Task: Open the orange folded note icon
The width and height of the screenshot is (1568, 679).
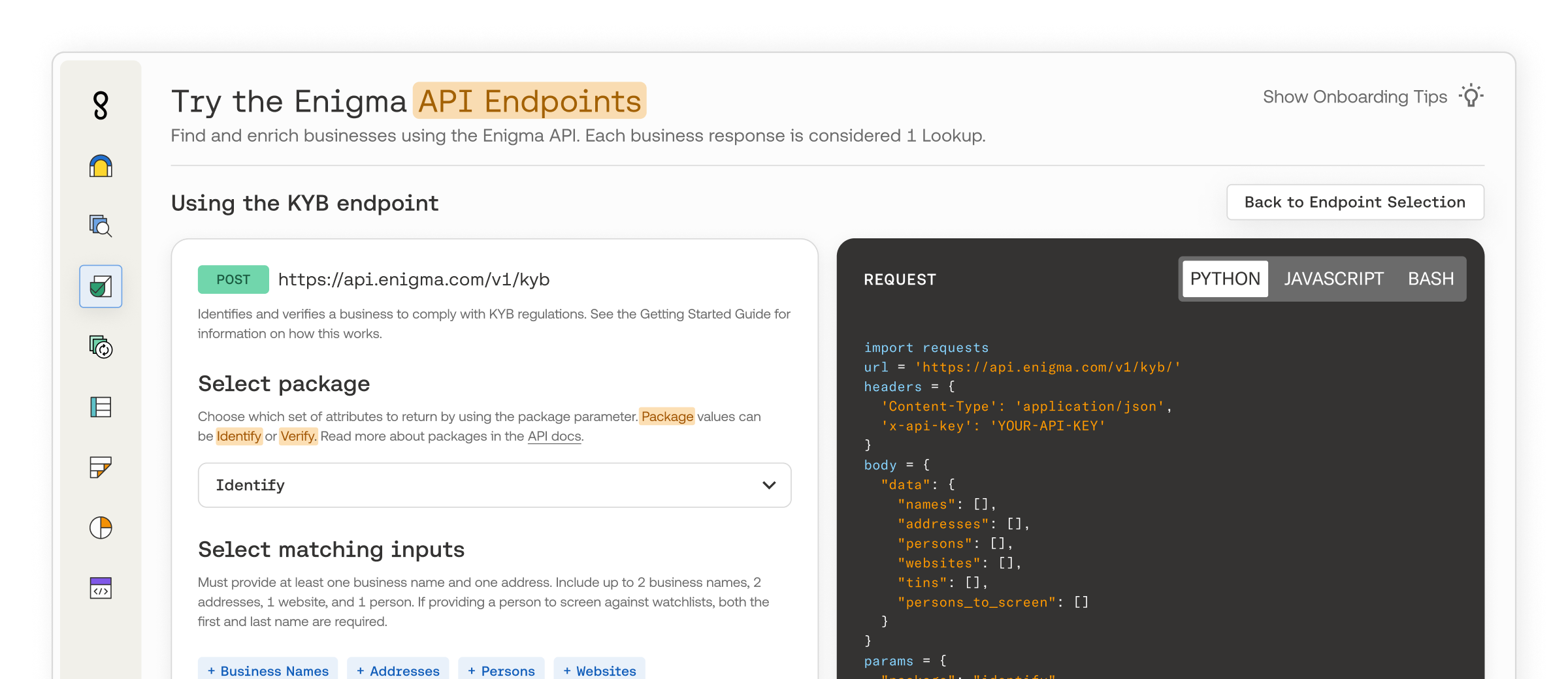Action: (x=101, y=467)
